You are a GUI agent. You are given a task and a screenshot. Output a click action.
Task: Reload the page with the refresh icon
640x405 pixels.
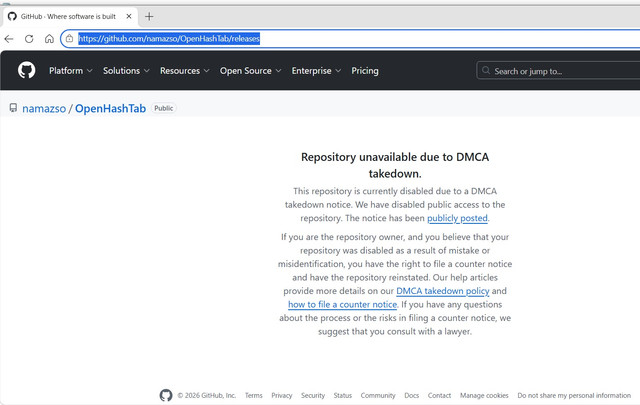29,39
